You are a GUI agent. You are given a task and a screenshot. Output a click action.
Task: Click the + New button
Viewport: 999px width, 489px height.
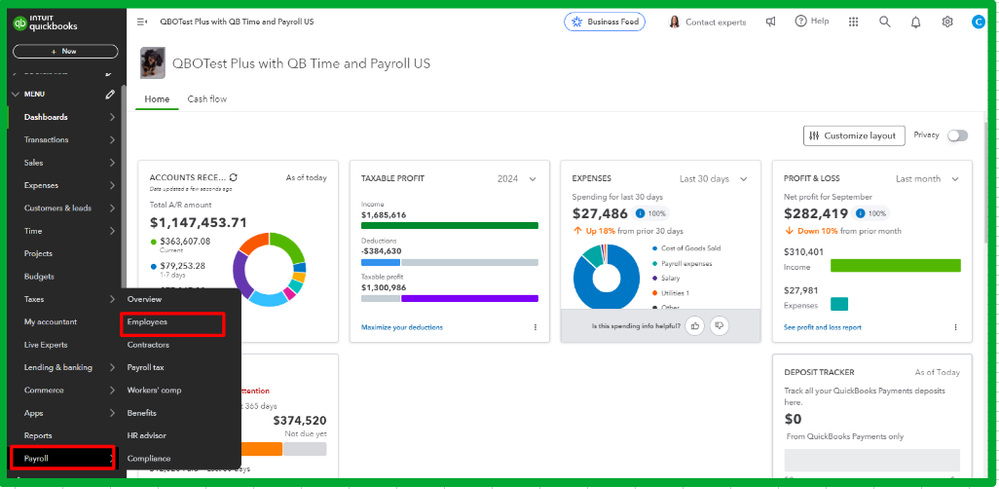pos(66,52)
